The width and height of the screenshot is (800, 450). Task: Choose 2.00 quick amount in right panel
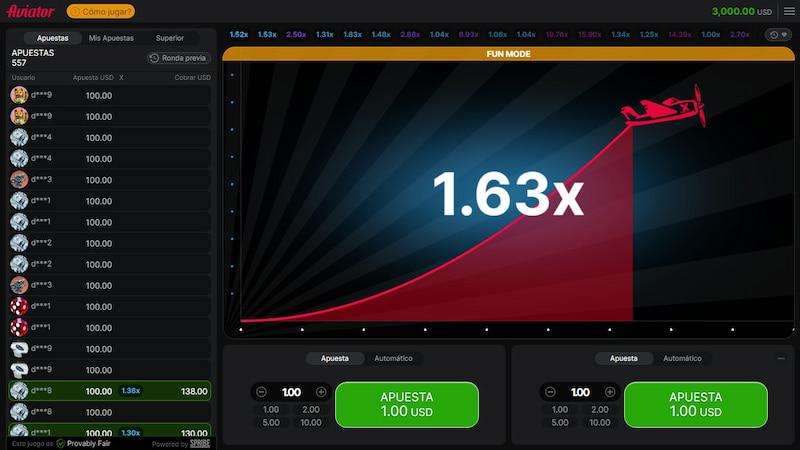[599, 410]
